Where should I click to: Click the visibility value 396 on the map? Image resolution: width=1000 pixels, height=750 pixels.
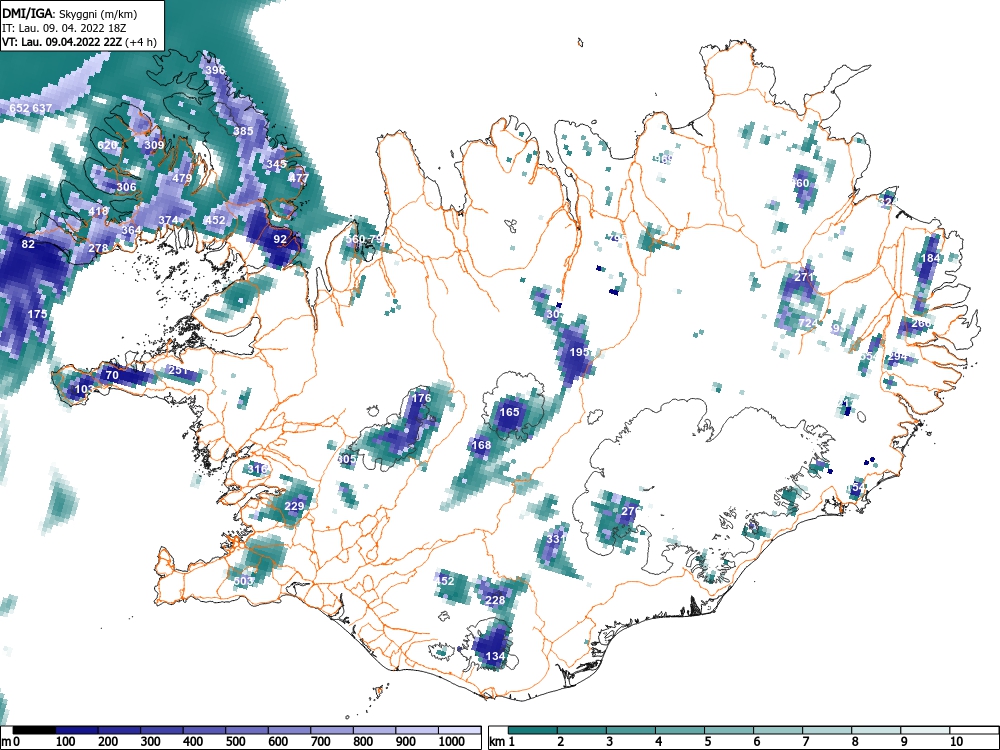216,70
